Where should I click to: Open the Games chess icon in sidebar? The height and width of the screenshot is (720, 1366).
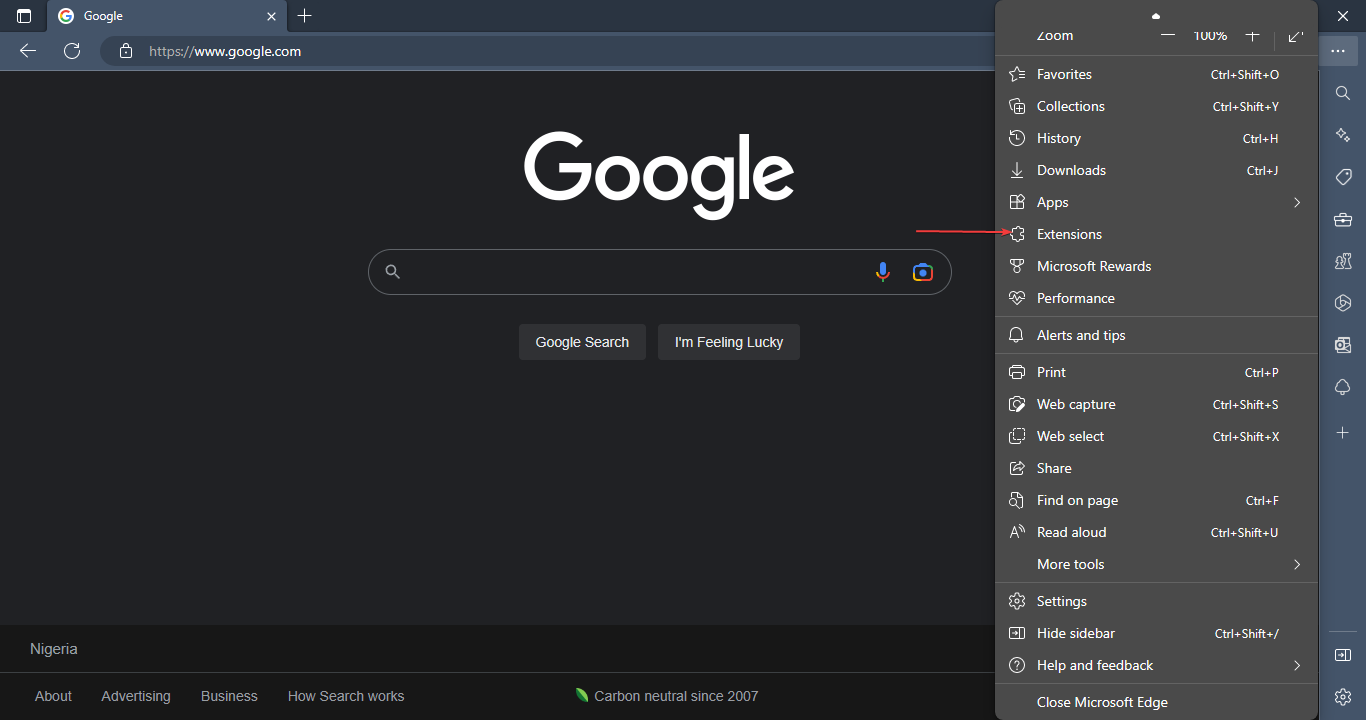[x=1343, y=261]
